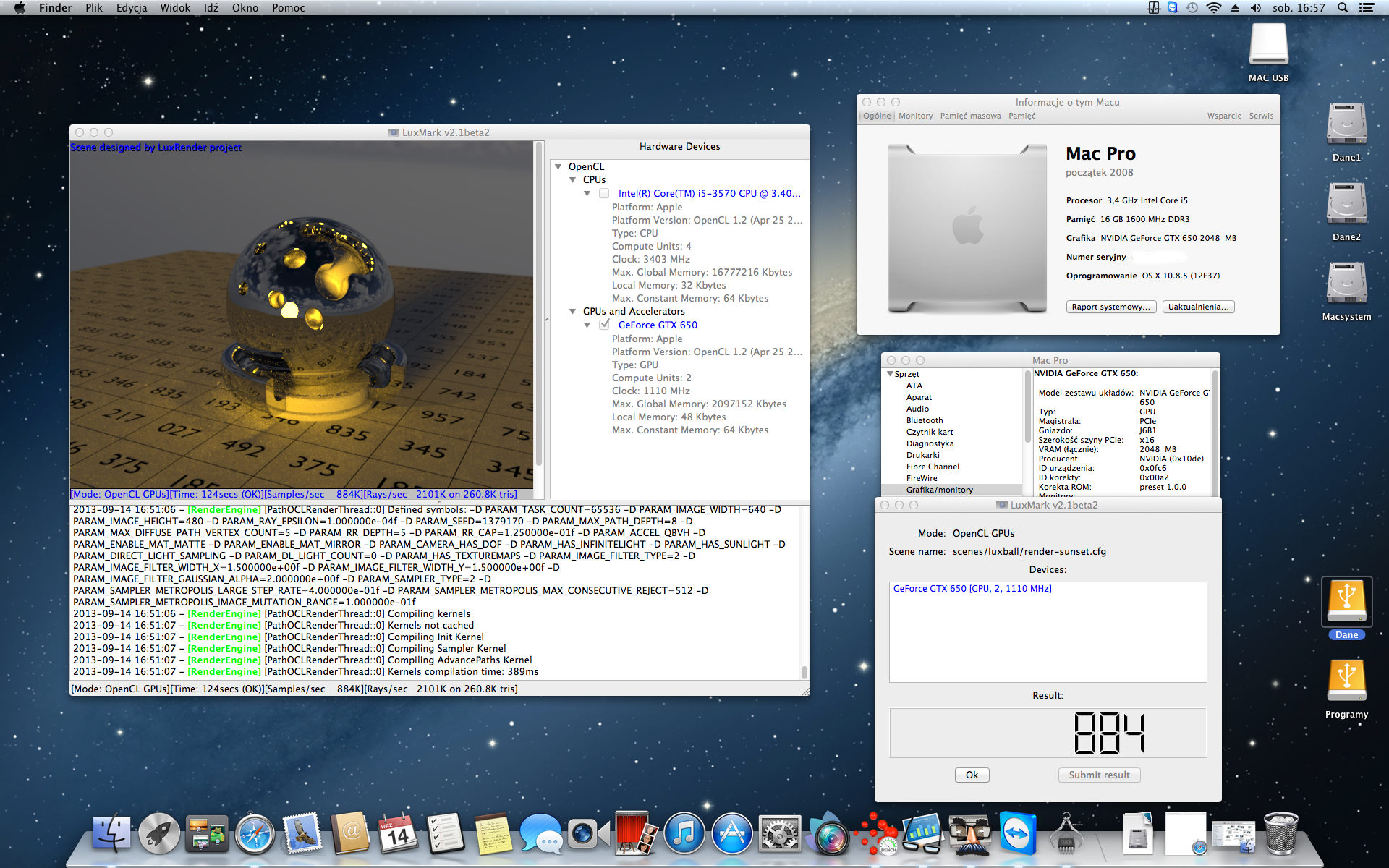Image resolution: width=1389 pixels, height=868 pixels.
Task: Open iTunes music note icon
Action: (684, 834)
